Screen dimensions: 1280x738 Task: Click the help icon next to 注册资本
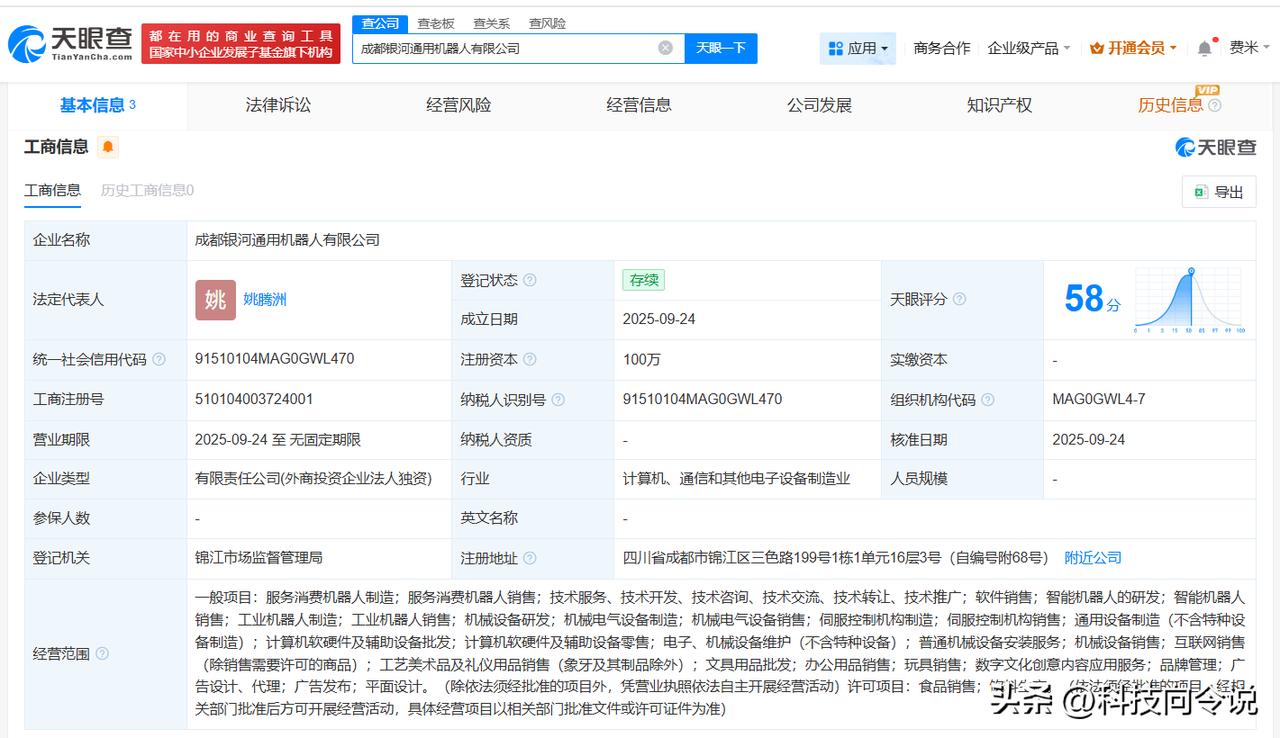pyautogui.click(x=529, y=360)
